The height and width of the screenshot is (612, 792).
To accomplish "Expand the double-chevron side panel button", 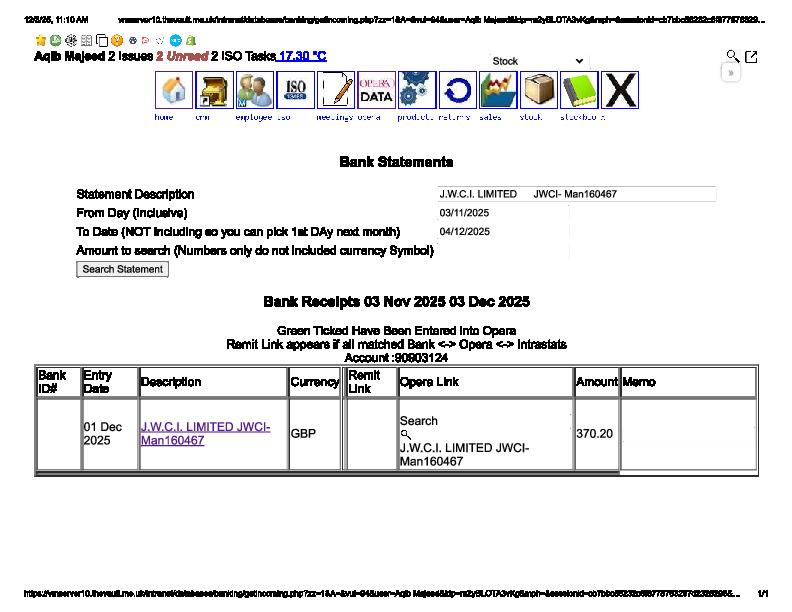I will point(731,72).
